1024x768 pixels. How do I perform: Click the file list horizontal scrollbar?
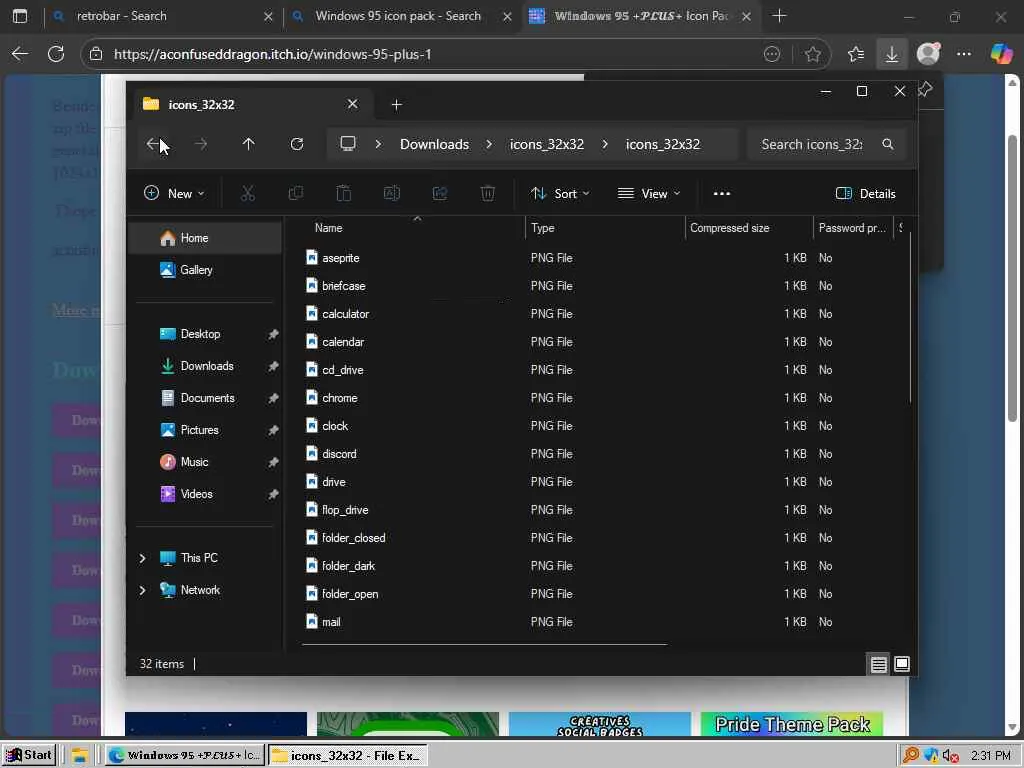pyautogui.click(x=485, y=645)
